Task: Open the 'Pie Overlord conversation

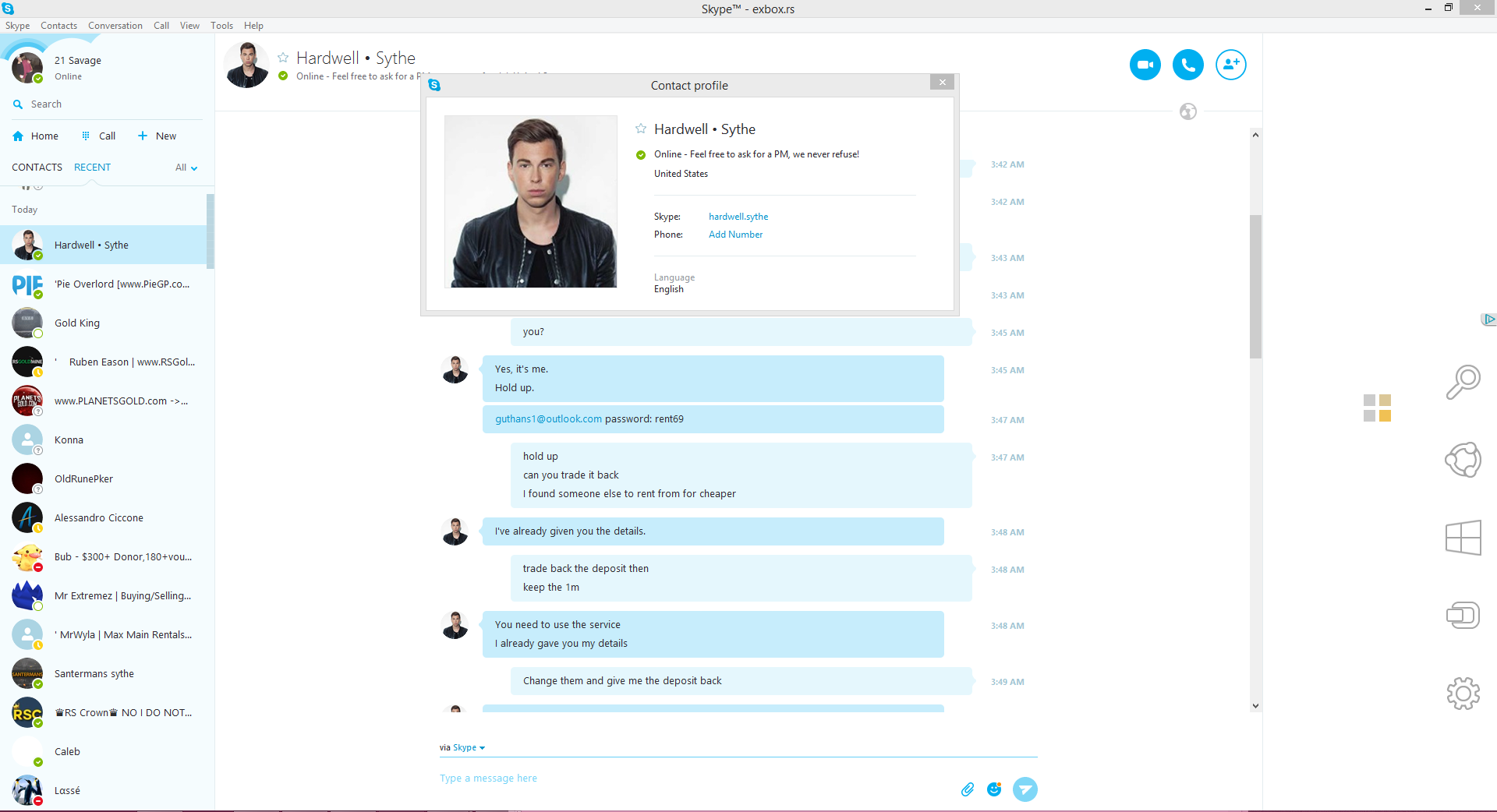Action: click(104, 284)
